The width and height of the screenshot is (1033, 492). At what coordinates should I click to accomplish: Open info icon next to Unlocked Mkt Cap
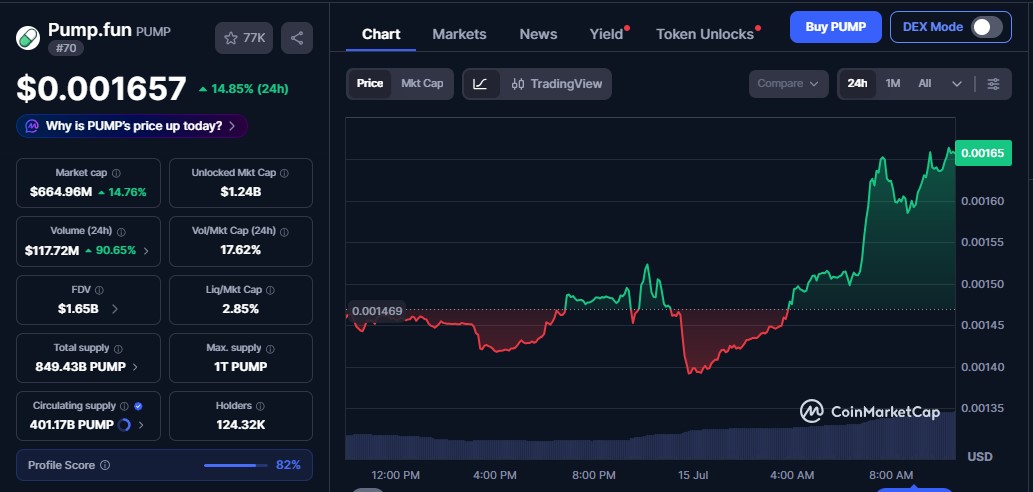284,173
